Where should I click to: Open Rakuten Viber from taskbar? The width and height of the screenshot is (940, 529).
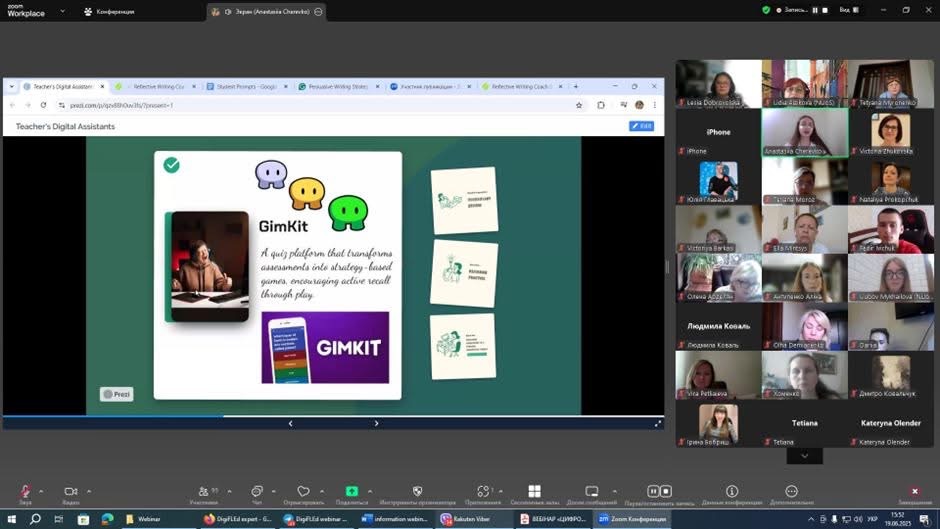pyautogui.click(x=473, y=519)
